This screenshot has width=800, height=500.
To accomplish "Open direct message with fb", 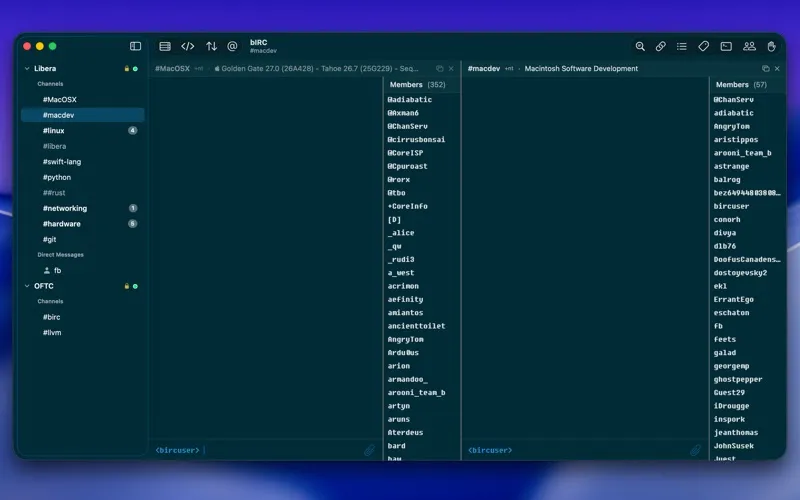I will click(x=83, y=270).
